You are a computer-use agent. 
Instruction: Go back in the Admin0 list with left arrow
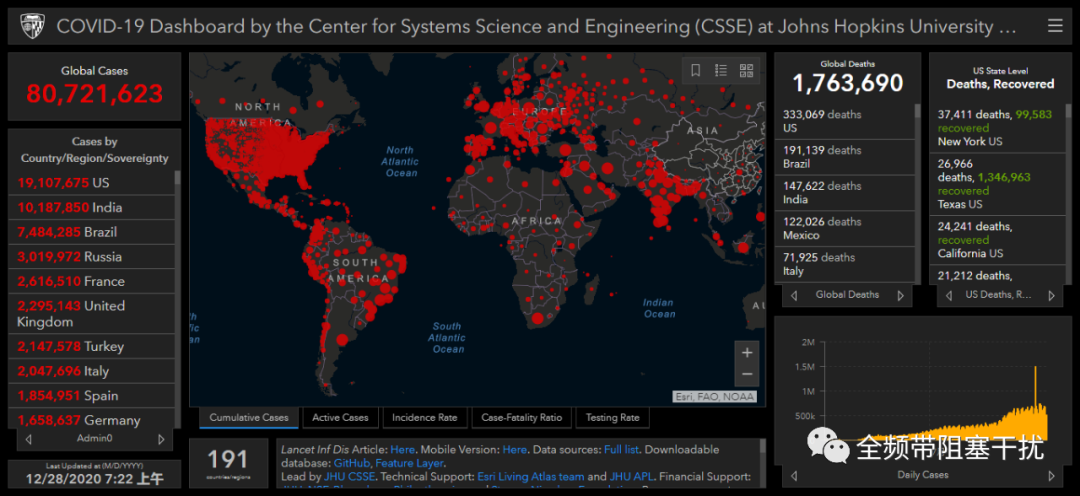[x=28, y=439]
